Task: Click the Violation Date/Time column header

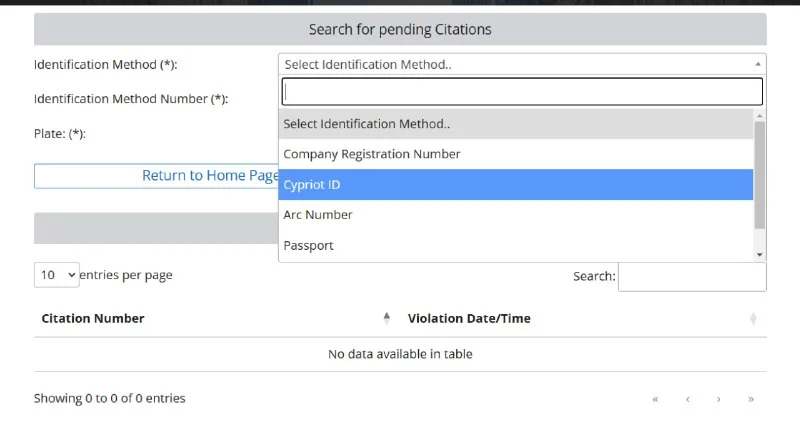Action: pos(469,319)
